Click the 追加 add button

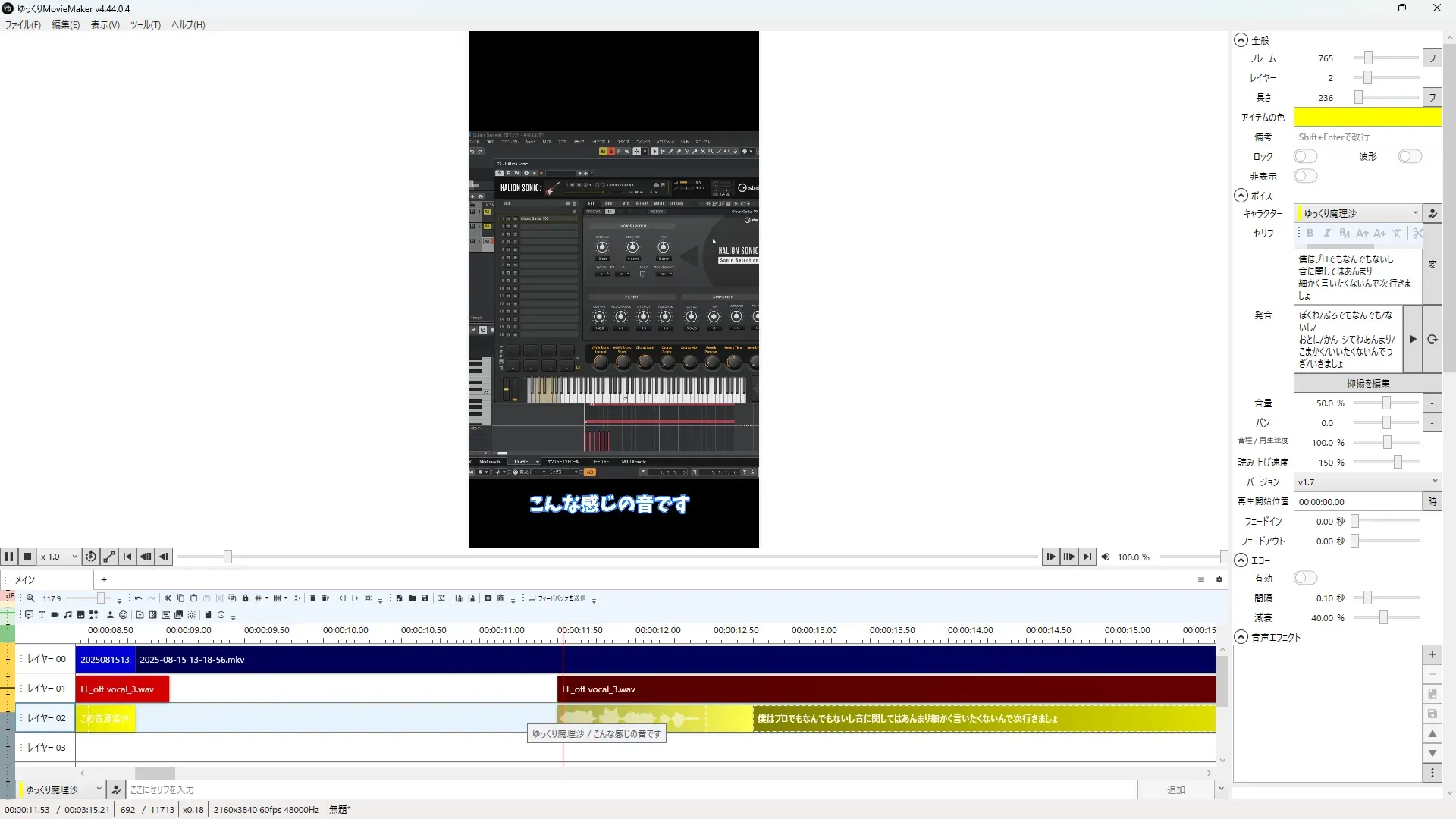click(x=1175, y=789)
